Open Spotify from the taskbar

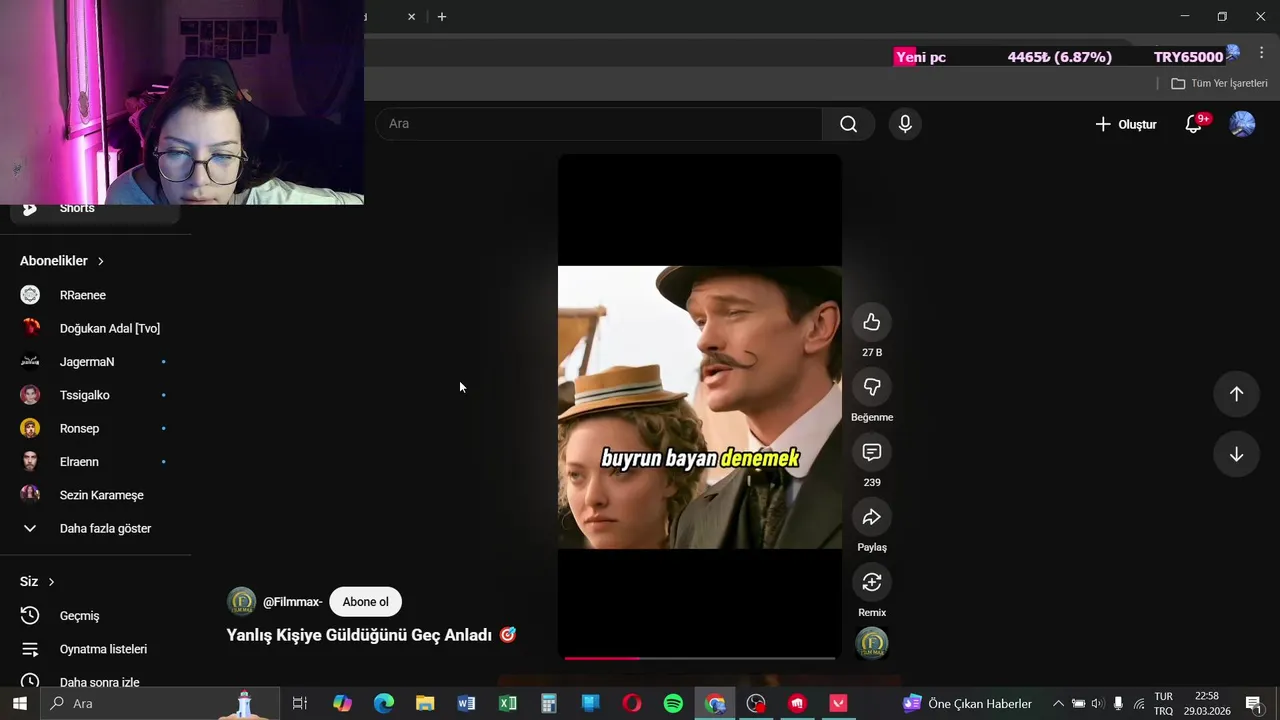point(673,704)
